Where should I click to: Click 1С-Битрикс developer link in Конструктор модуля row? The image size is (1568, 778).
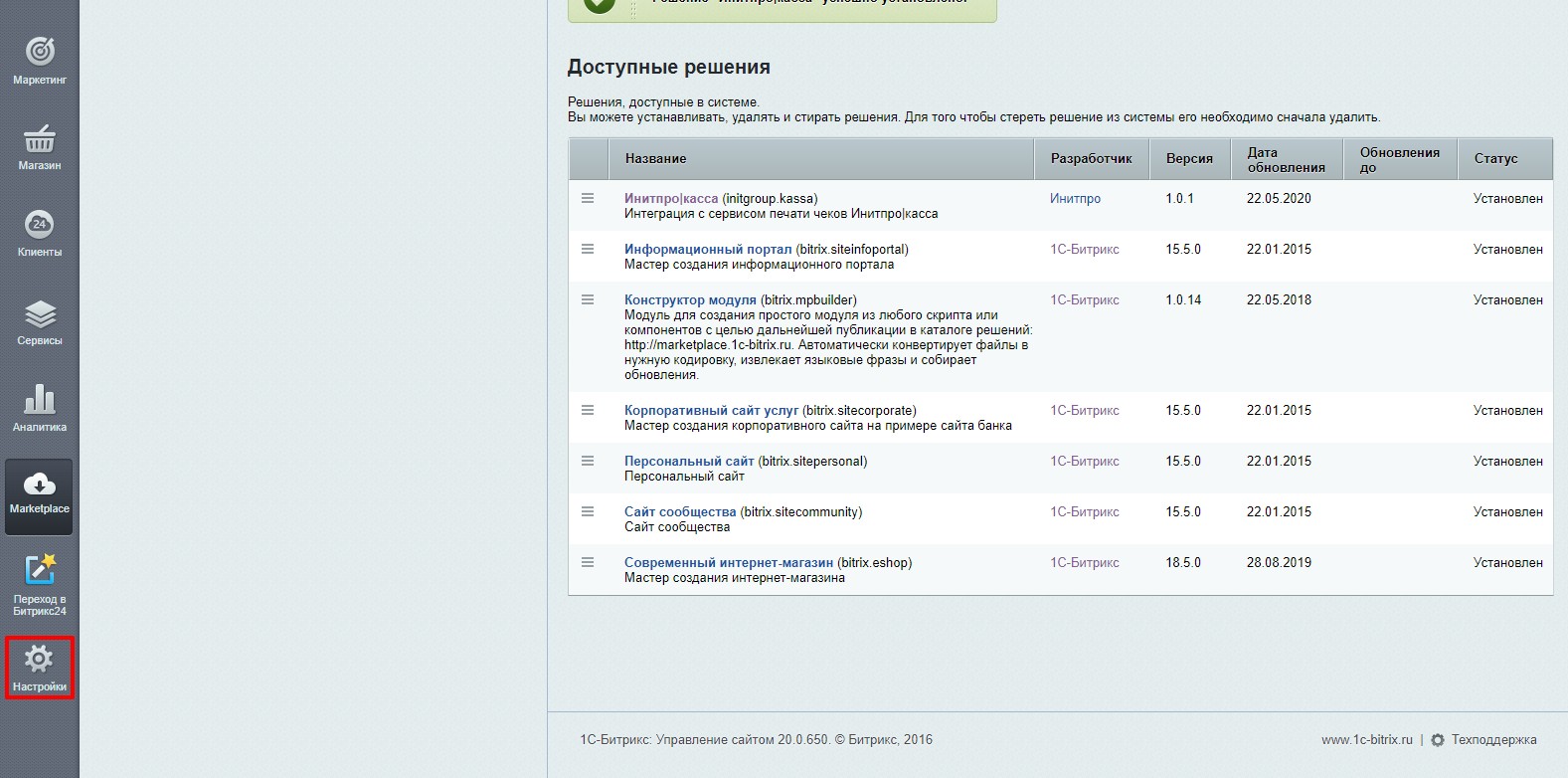(x=1085, y=300)
